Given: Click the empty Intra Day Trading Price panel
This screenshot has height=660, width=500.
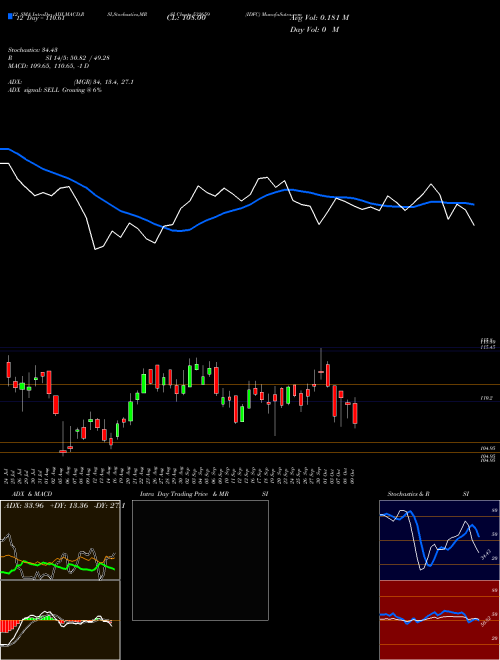Looking at the screenshot, I should [200, 560].
